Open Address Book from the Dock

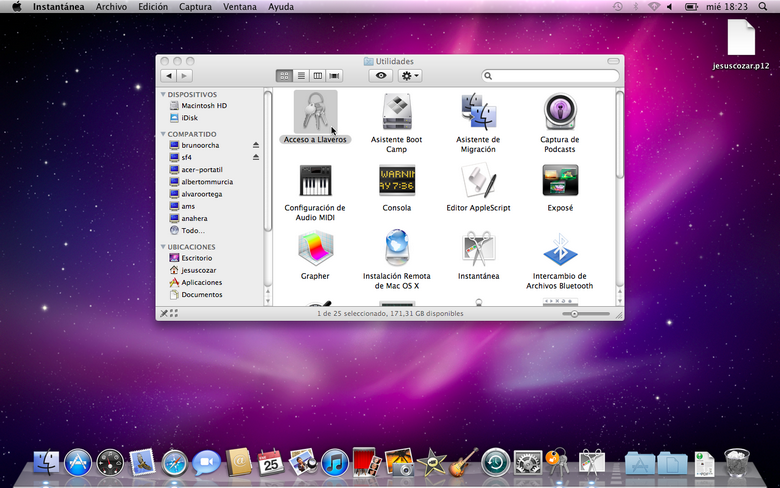pyautogui.click(x=239, y=463)
